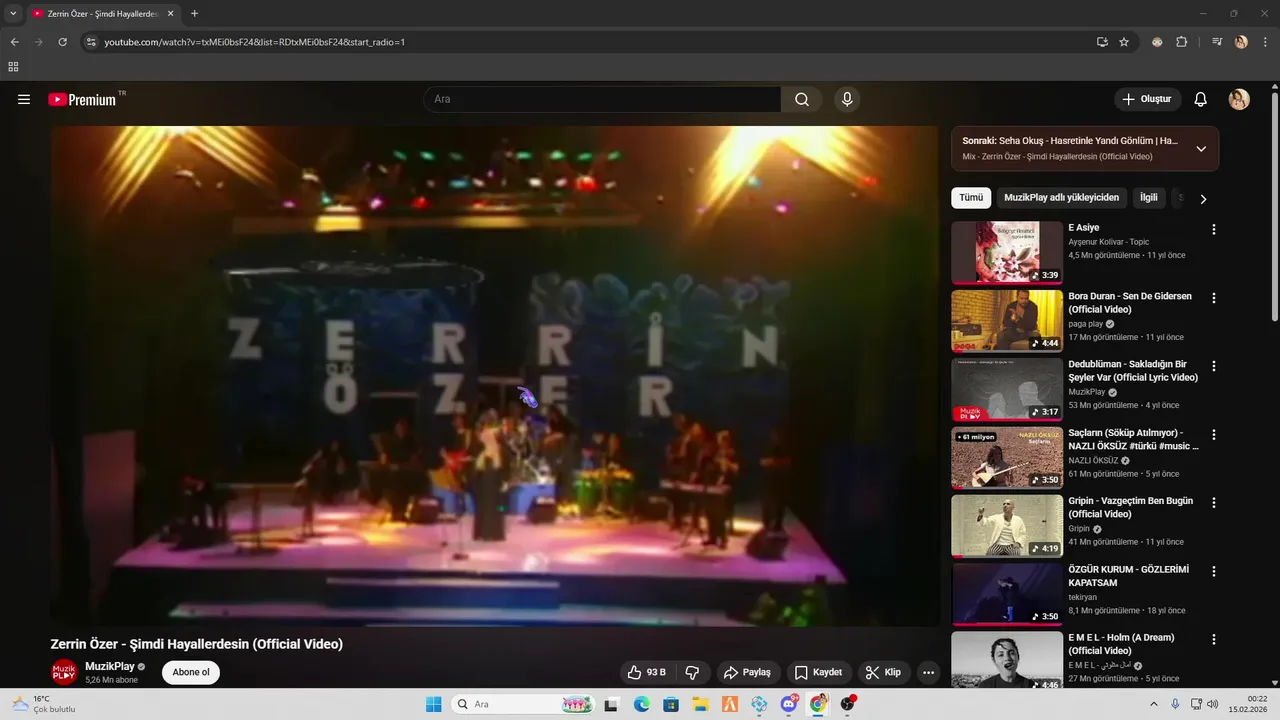
Task: Open options for Bora Duran video
Action: coord(1214,298)
